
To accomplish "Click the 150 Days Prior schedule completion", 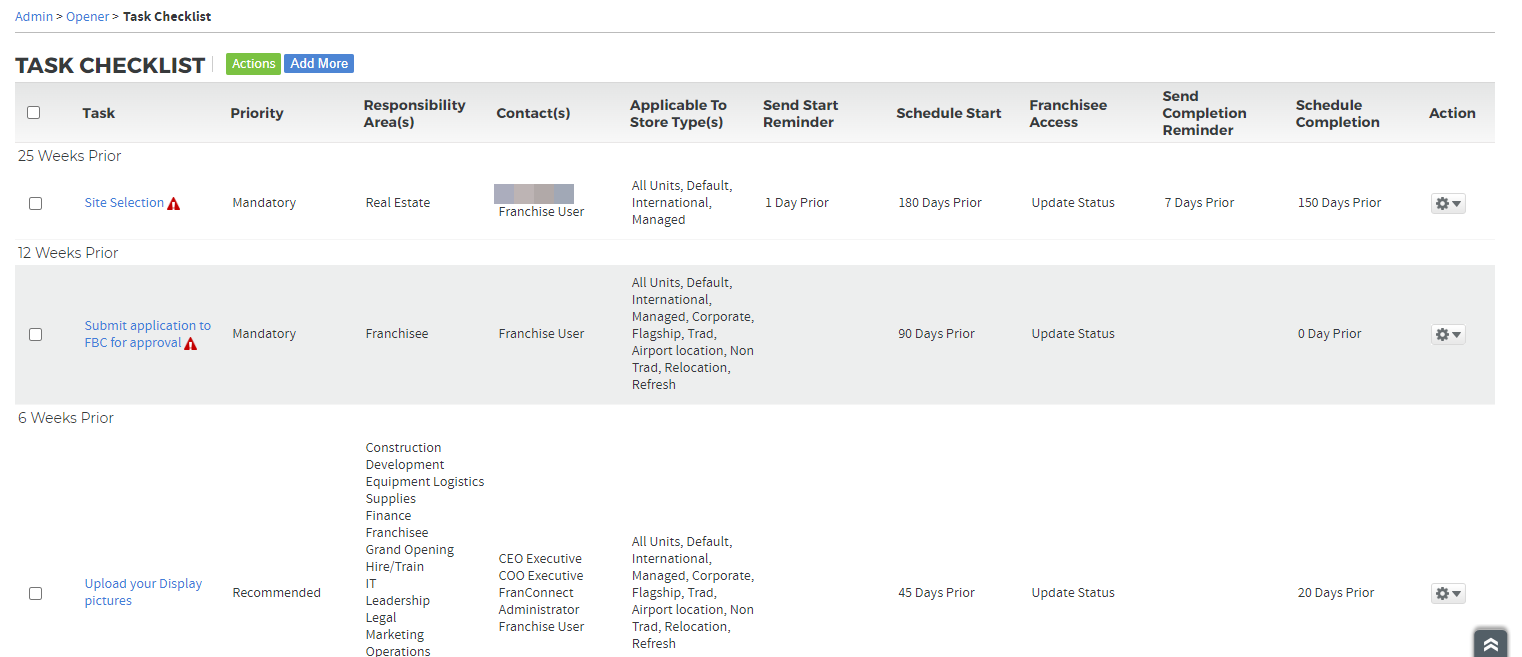I will pos(1339,203).
